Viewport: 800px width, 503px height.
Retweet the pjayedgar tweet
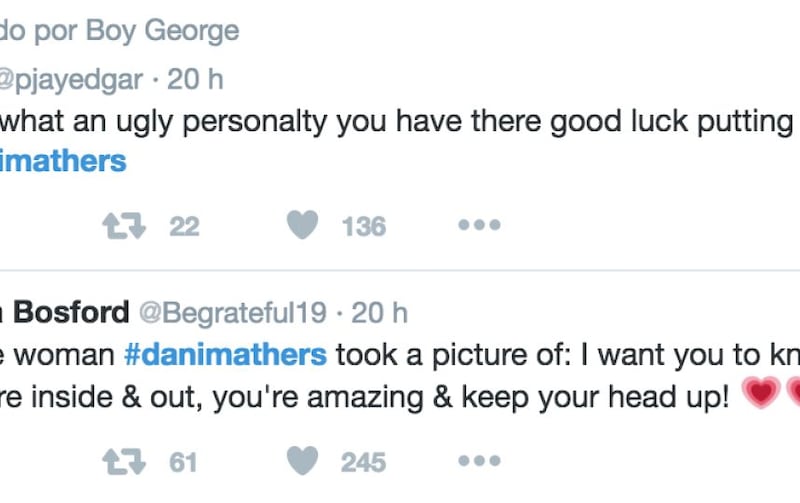[x=124, y=226]
